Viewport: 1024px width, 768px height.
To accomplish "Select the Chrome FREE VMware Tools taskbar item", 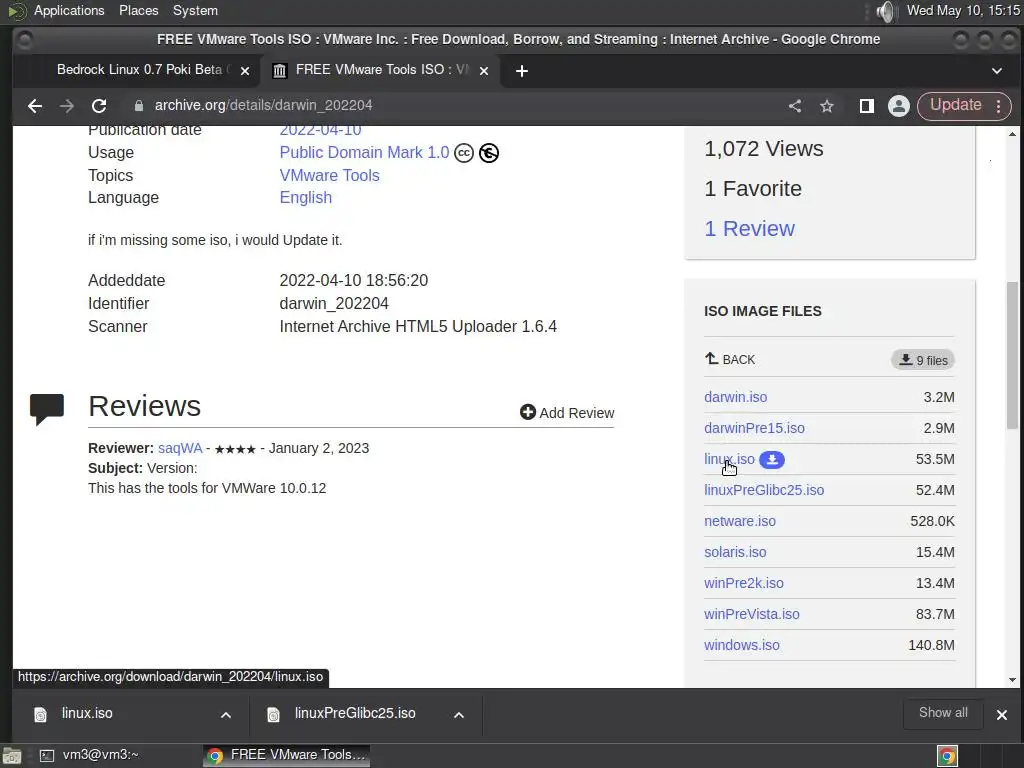I will (287, 755).
